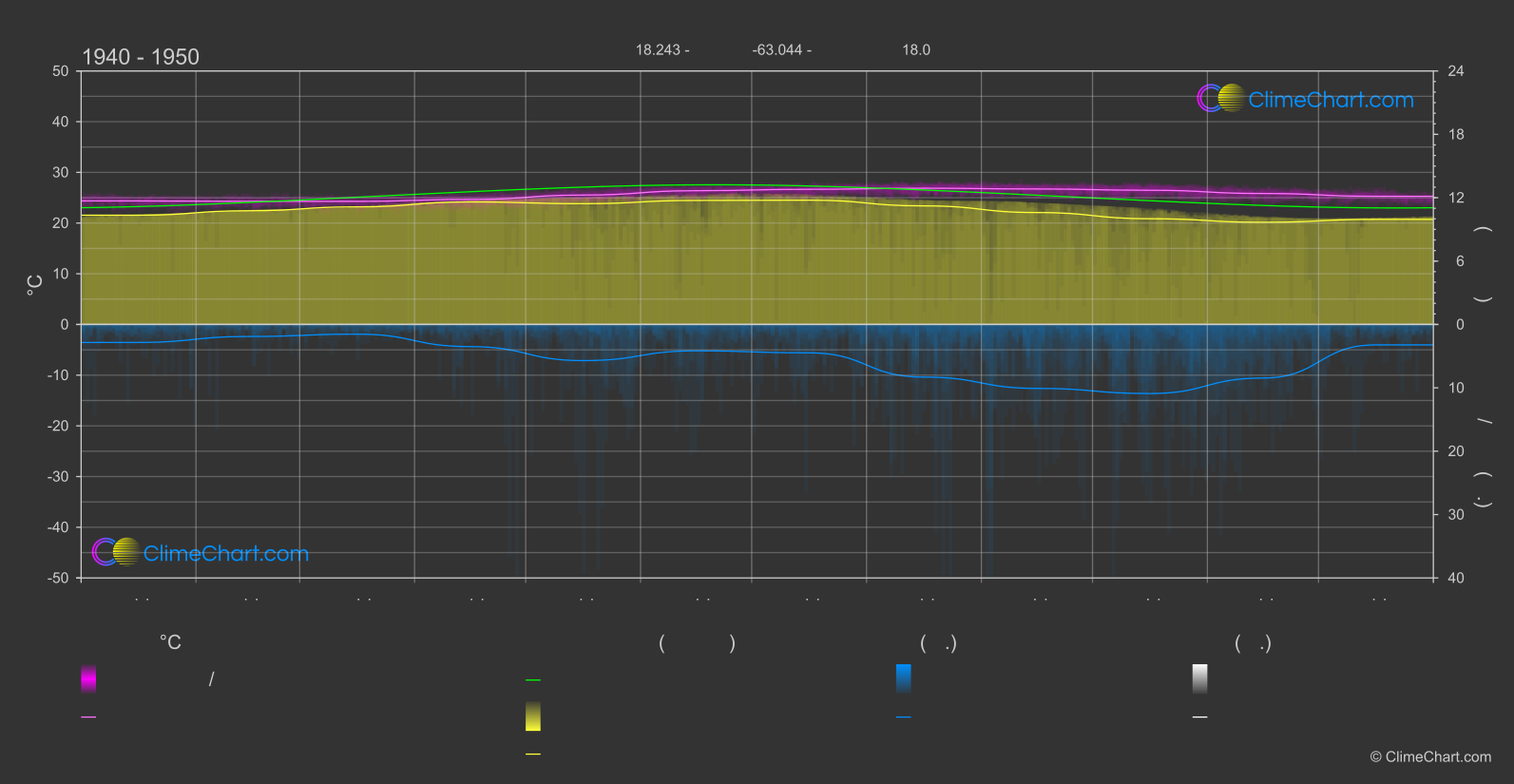Click the ClimeChart.com logo icon at bottom left
Image resolution: width=1514 pixels, height=784 pixels.
(x=116, y=552)
